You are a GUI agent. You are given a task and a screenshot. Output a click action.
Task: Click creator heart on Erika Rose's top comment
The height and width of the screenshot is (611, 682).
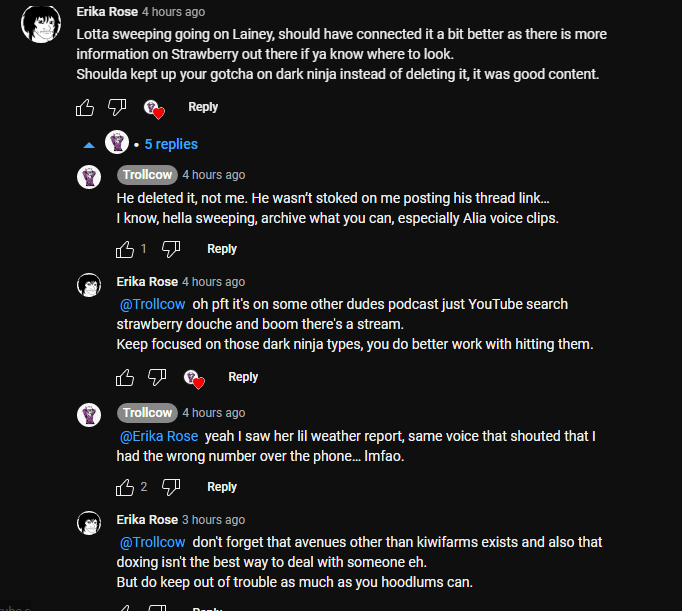[153, 108]
